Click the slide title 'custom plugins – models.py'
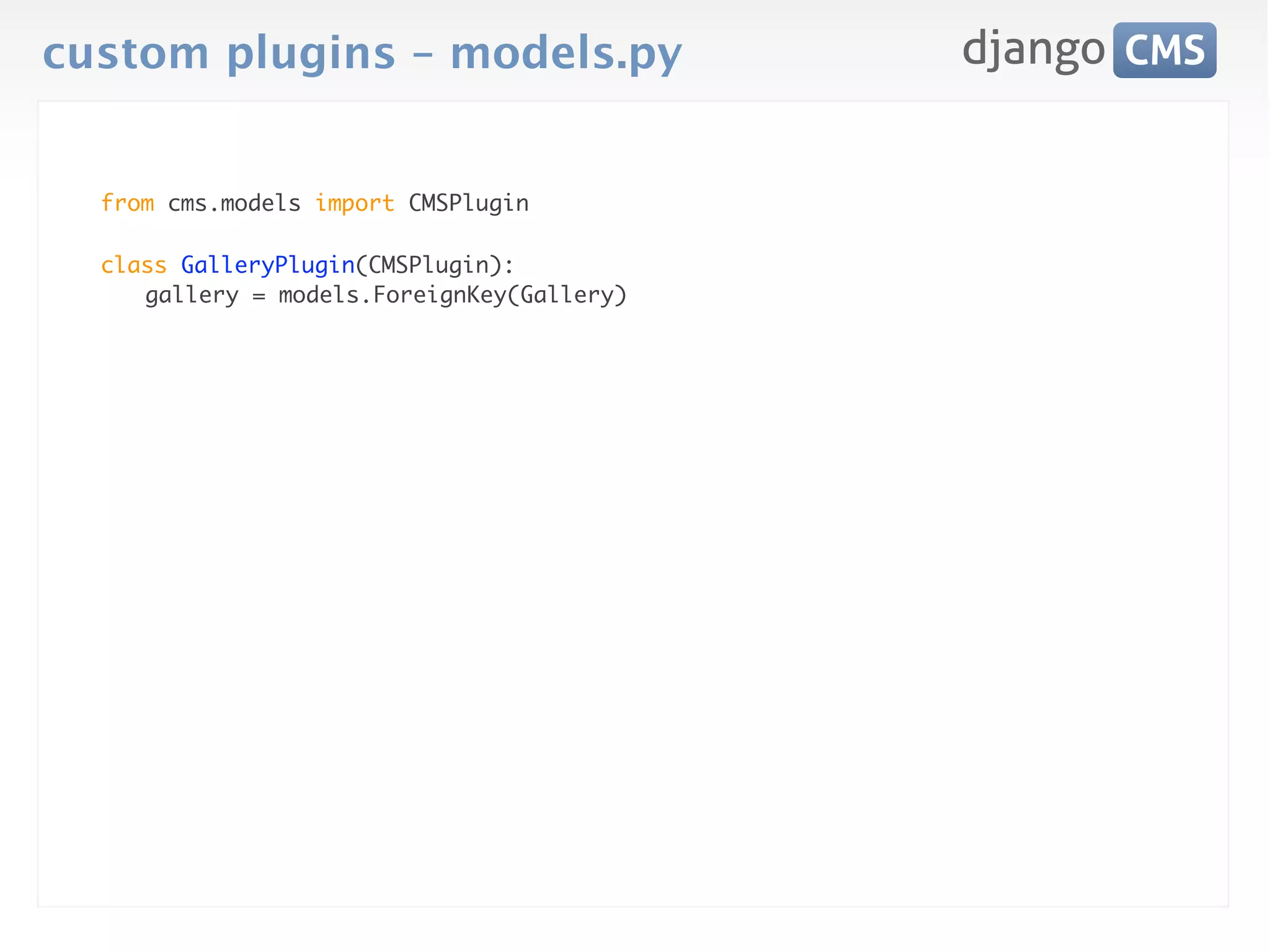 coord(362,54)
